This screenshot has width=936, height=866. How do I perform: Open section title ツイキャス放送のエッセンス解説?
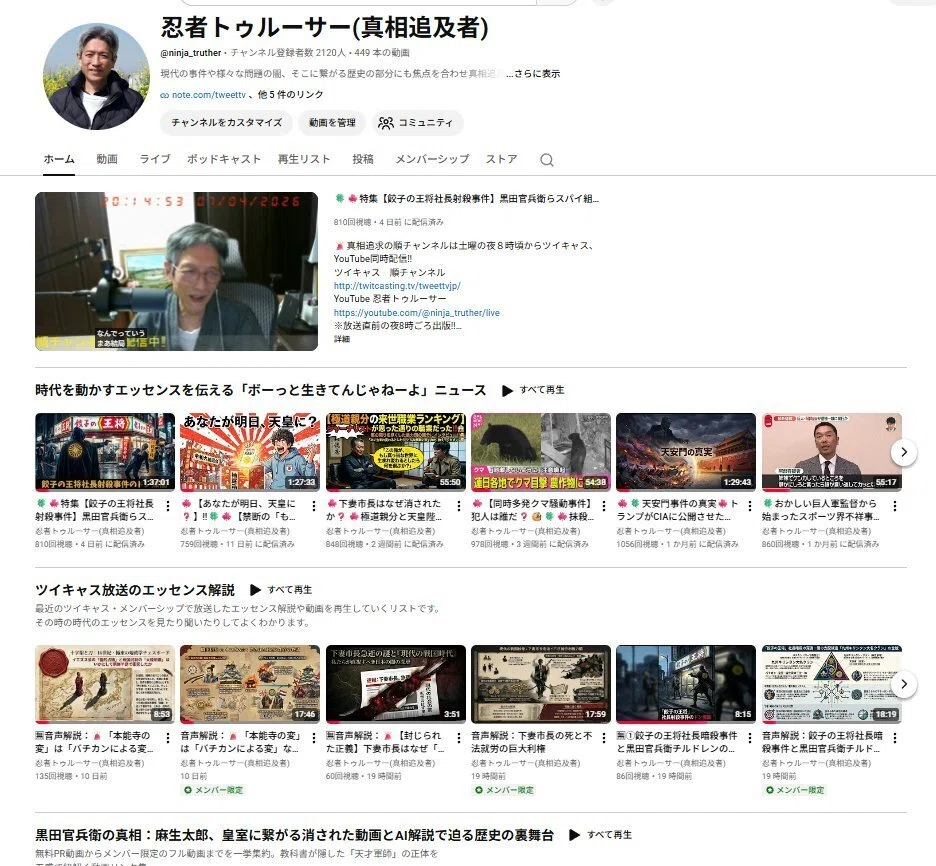tap(135, 590)
